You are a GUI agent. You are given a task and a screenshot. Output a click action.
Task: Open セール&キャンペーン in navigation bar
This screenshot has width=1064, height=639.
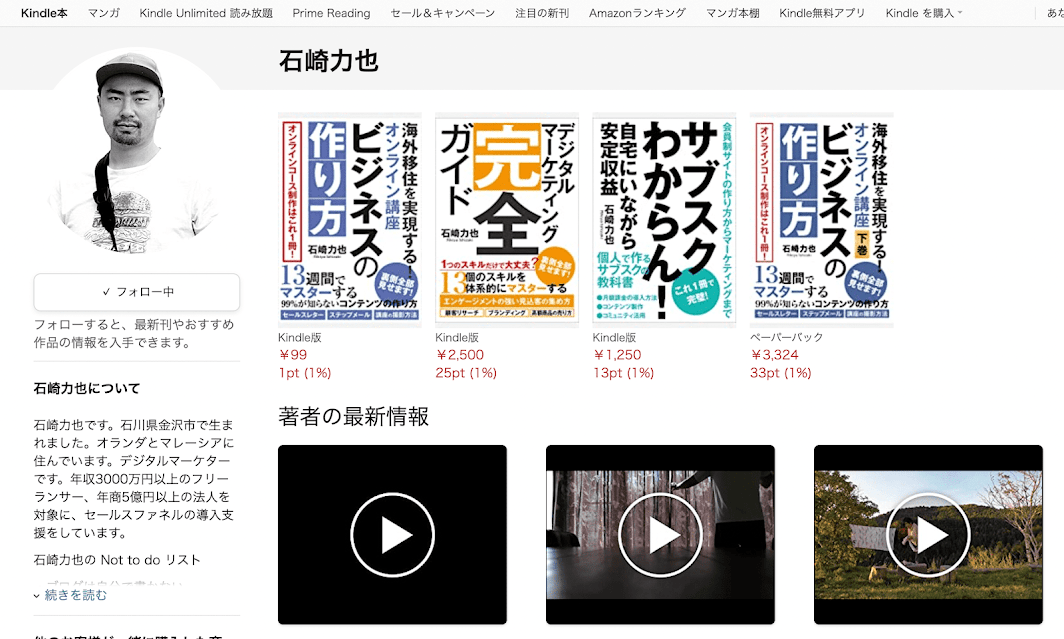click(442, 13)
